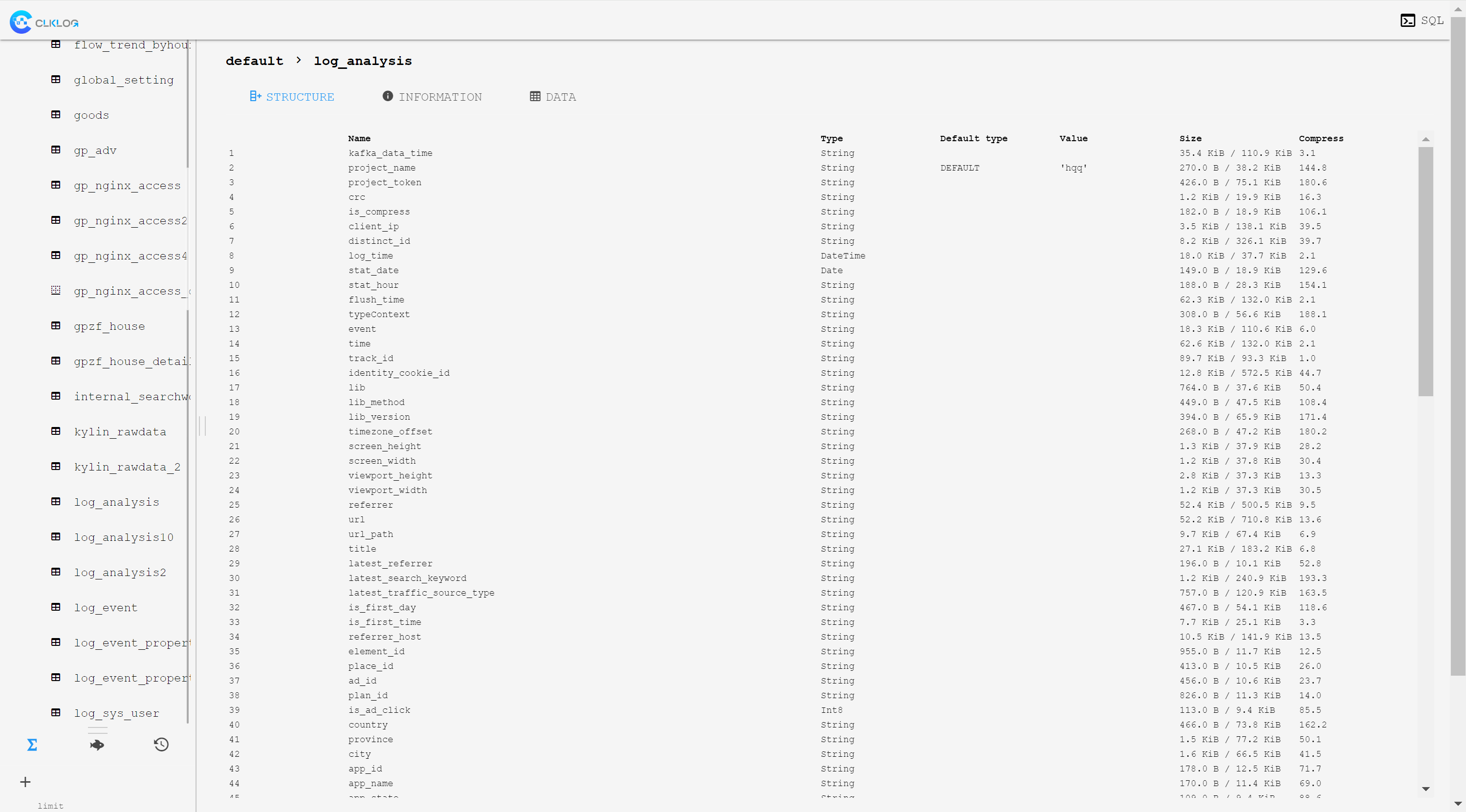This screenshot has height=812, width=1466.
Task: Select the STRUCTURE tab
Action: pos(292,97)
